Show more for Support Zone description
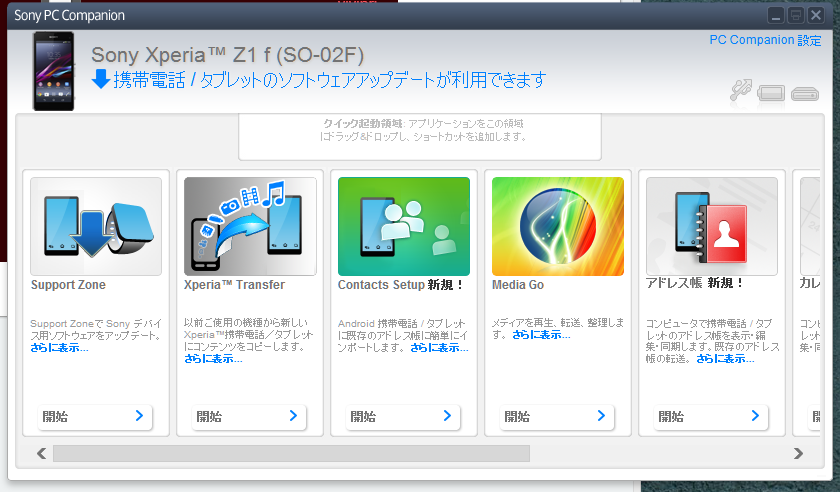The width and height of the screenshot is (840, 492). [59, 348]
